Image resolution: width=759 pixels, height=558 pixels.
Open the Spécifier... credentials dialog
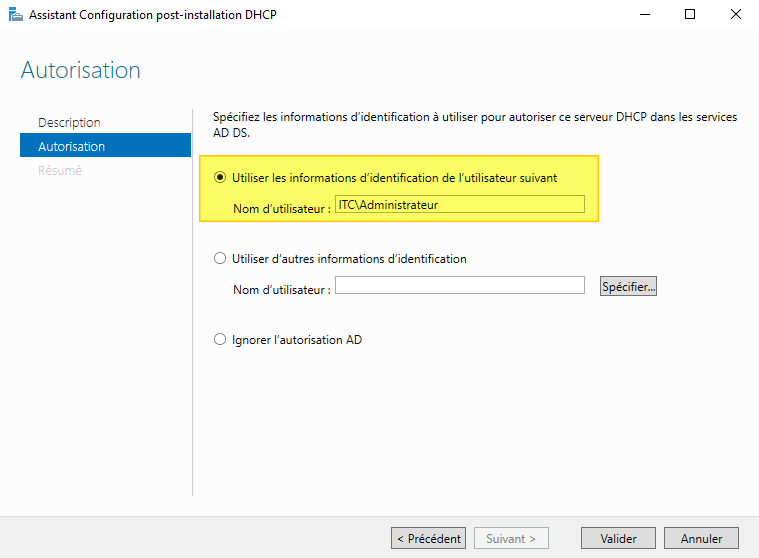(x=628, y=287)
